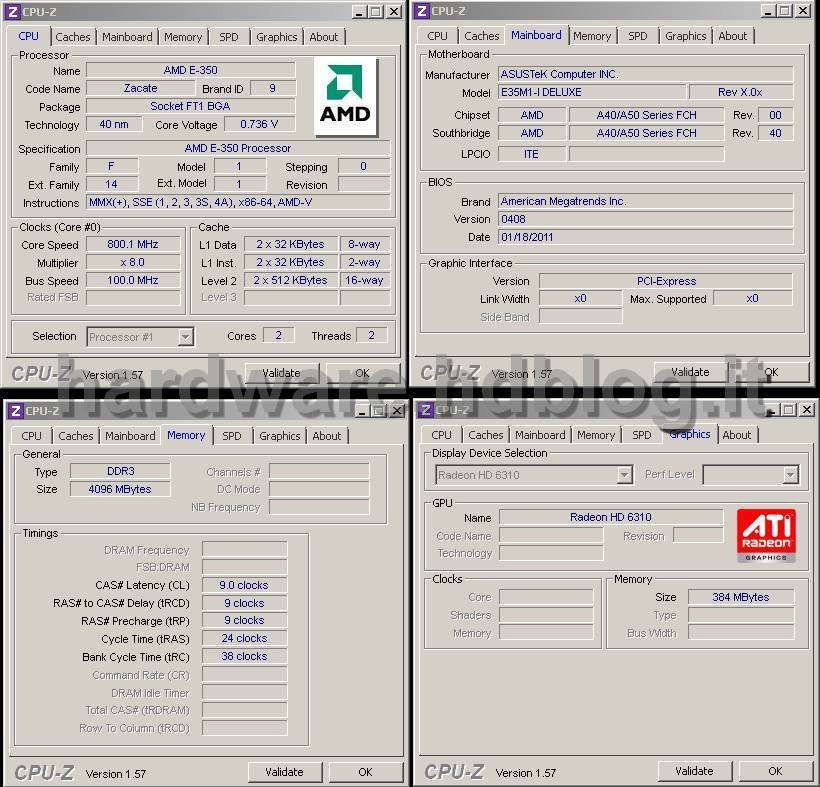
Task: Click the memory Type value 'DDR3'
Action: click(120, 471)
